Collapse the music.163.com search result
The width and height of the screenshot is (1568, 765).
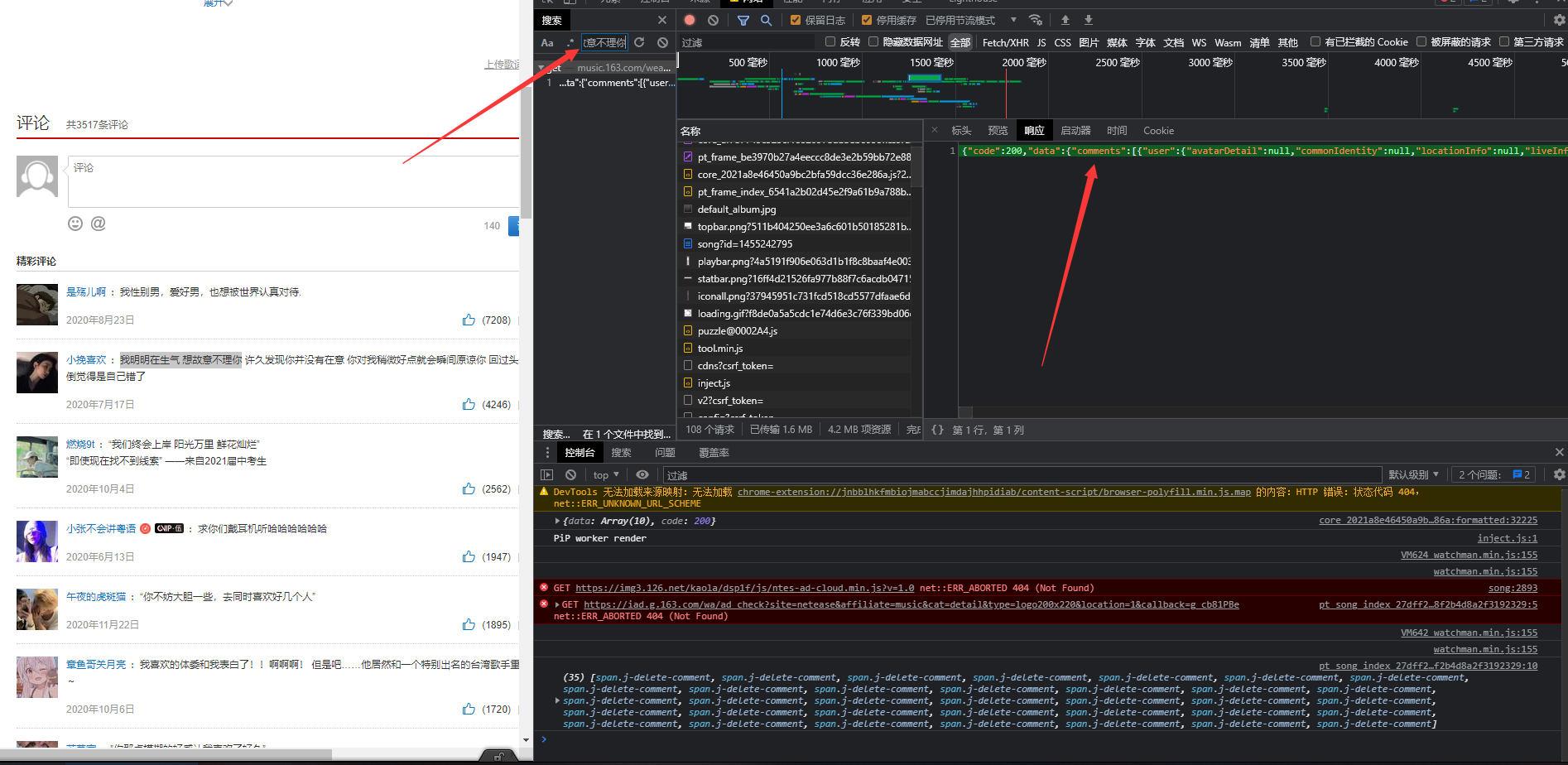pos(541,67)
